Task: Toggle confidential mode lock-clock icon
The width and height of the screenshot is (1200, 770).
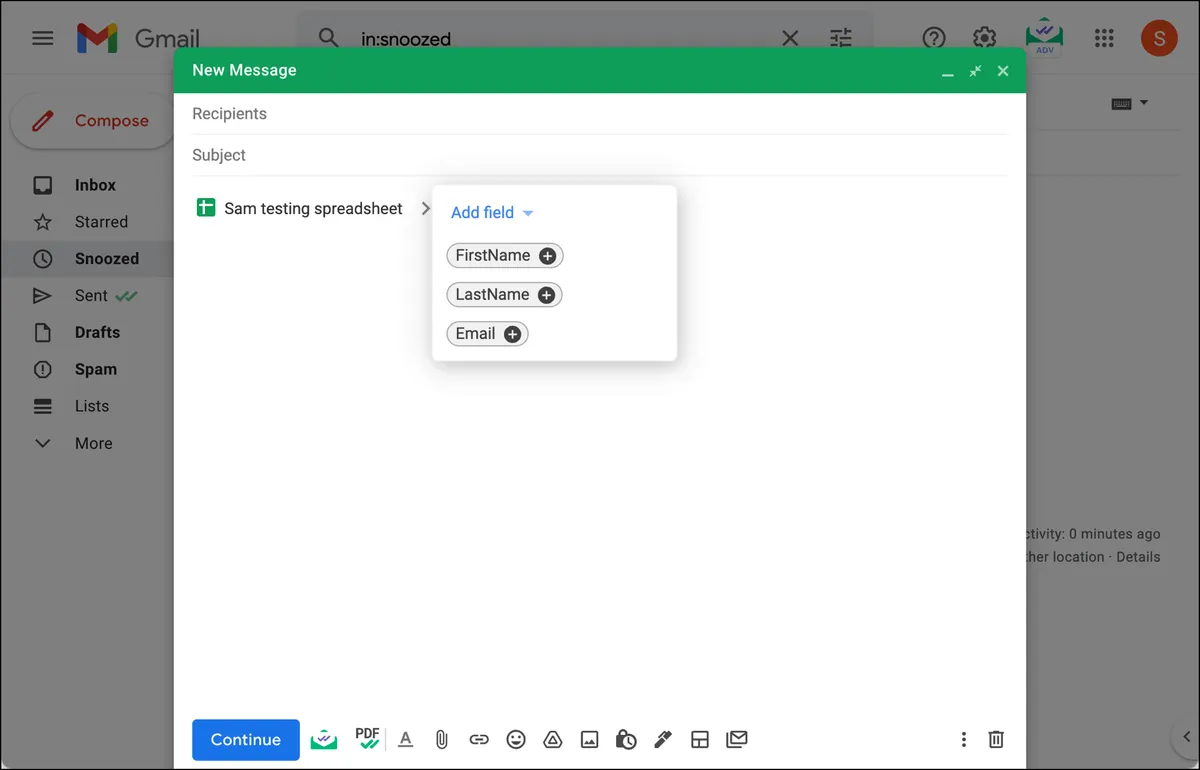Action: coord(626,740)
